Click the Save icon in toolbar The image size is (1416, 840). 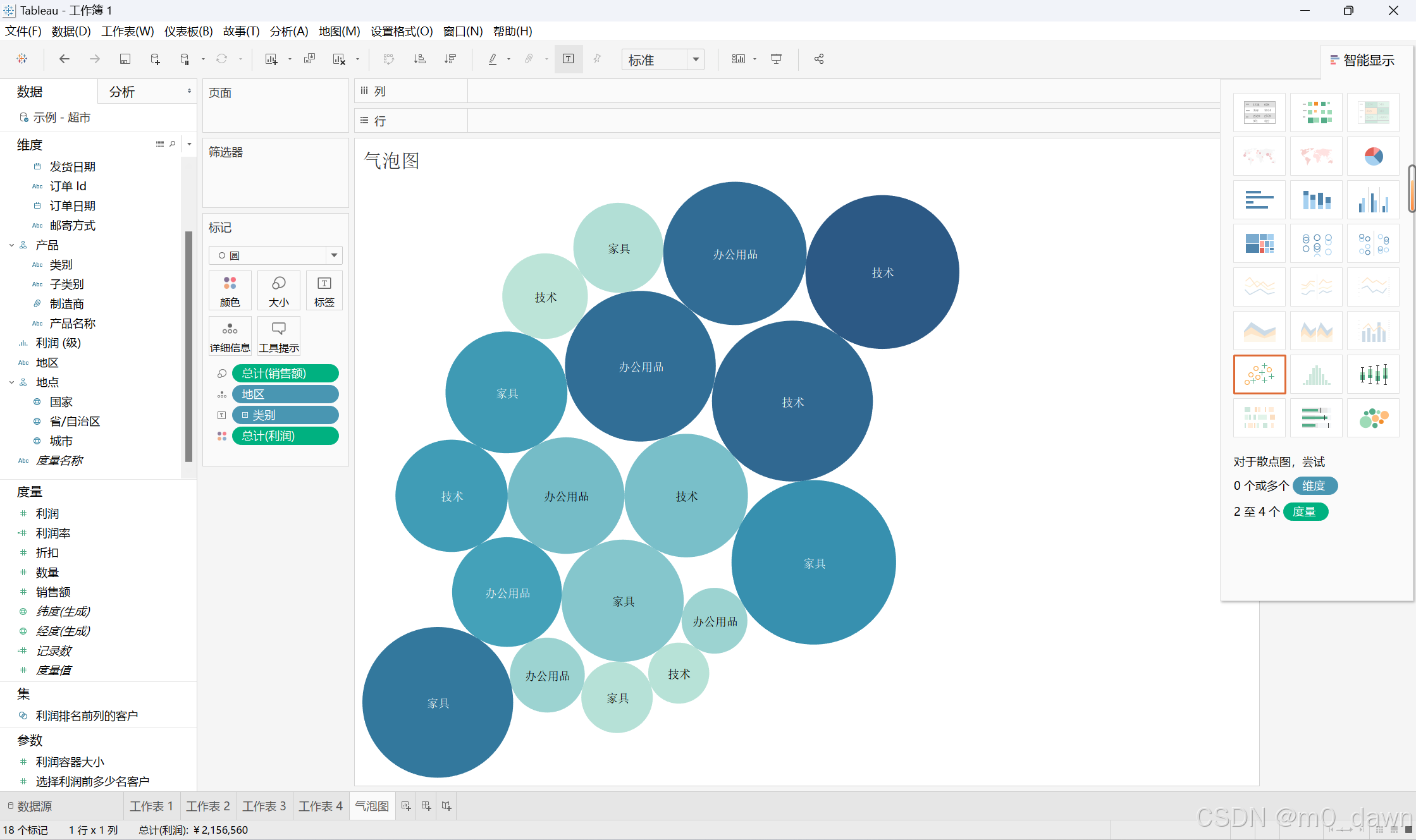pos(125,59)
